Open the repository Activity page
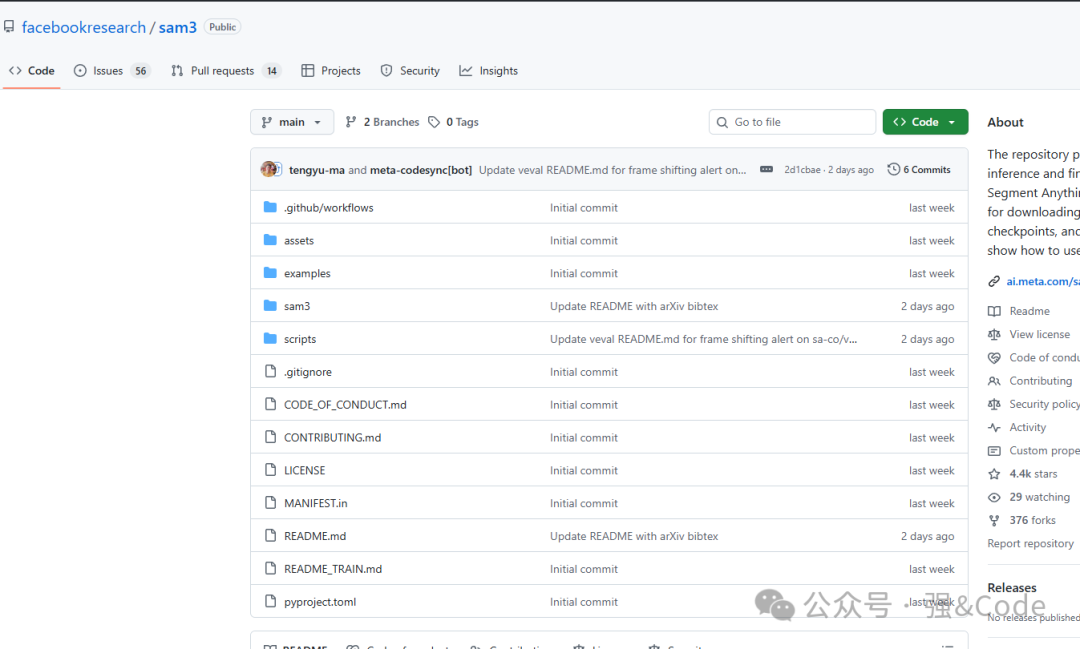This screenshot has width=1080, height=649. (x=1027, y=427)
